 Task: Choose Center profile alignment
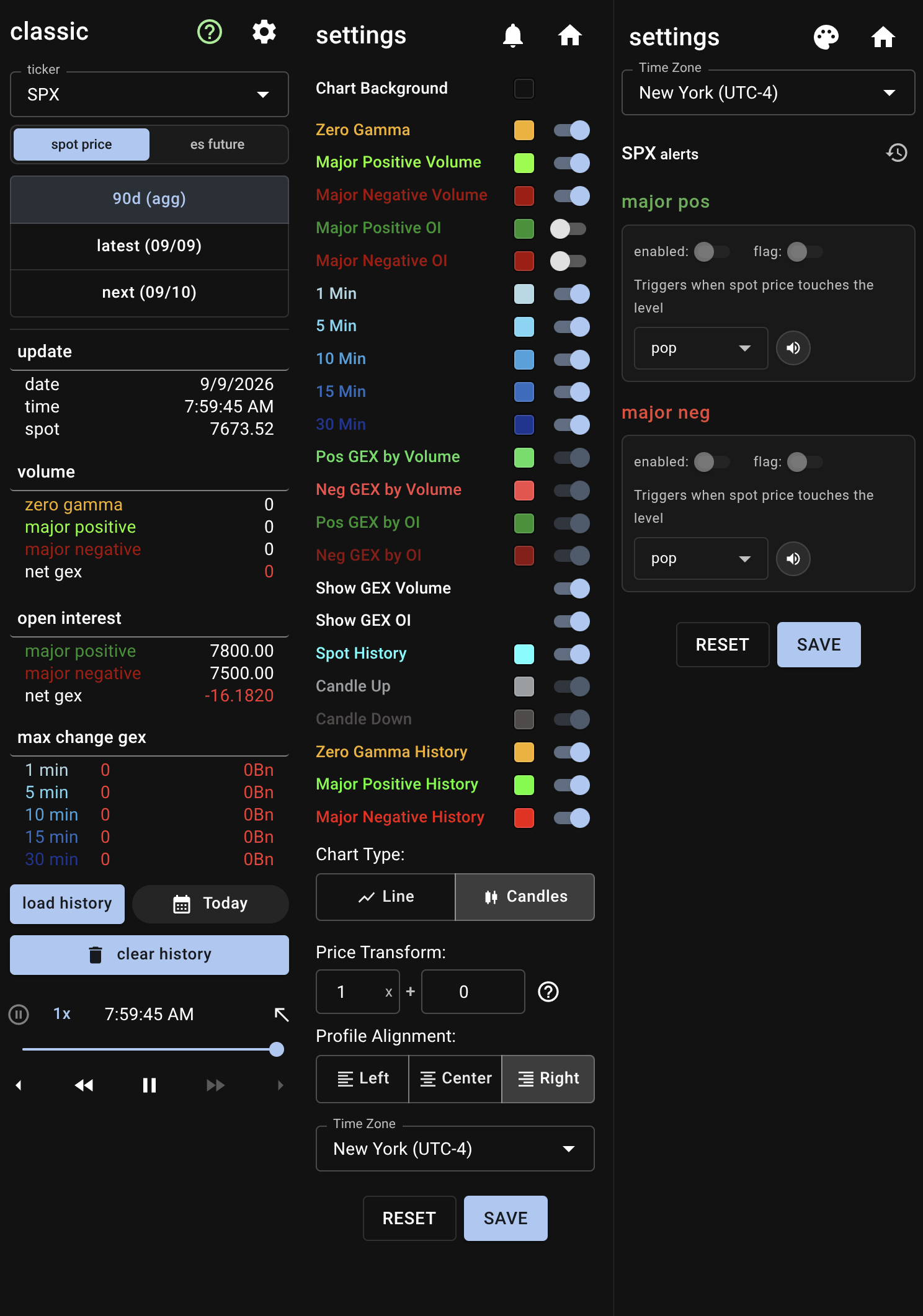click(x=455, y=1078)
